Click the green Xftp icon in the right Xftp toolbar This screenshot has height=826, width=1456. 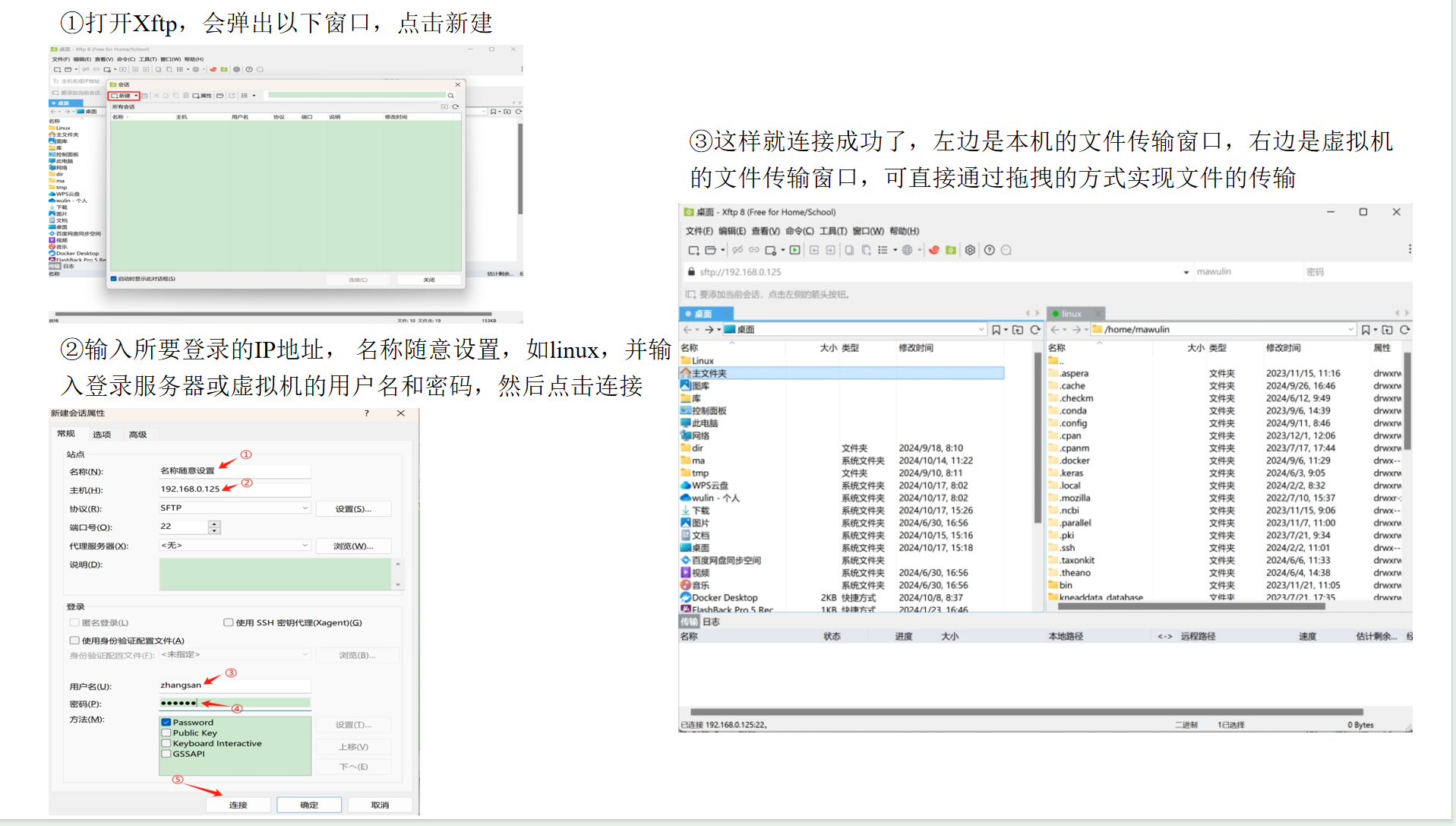(x=951, y=250)
